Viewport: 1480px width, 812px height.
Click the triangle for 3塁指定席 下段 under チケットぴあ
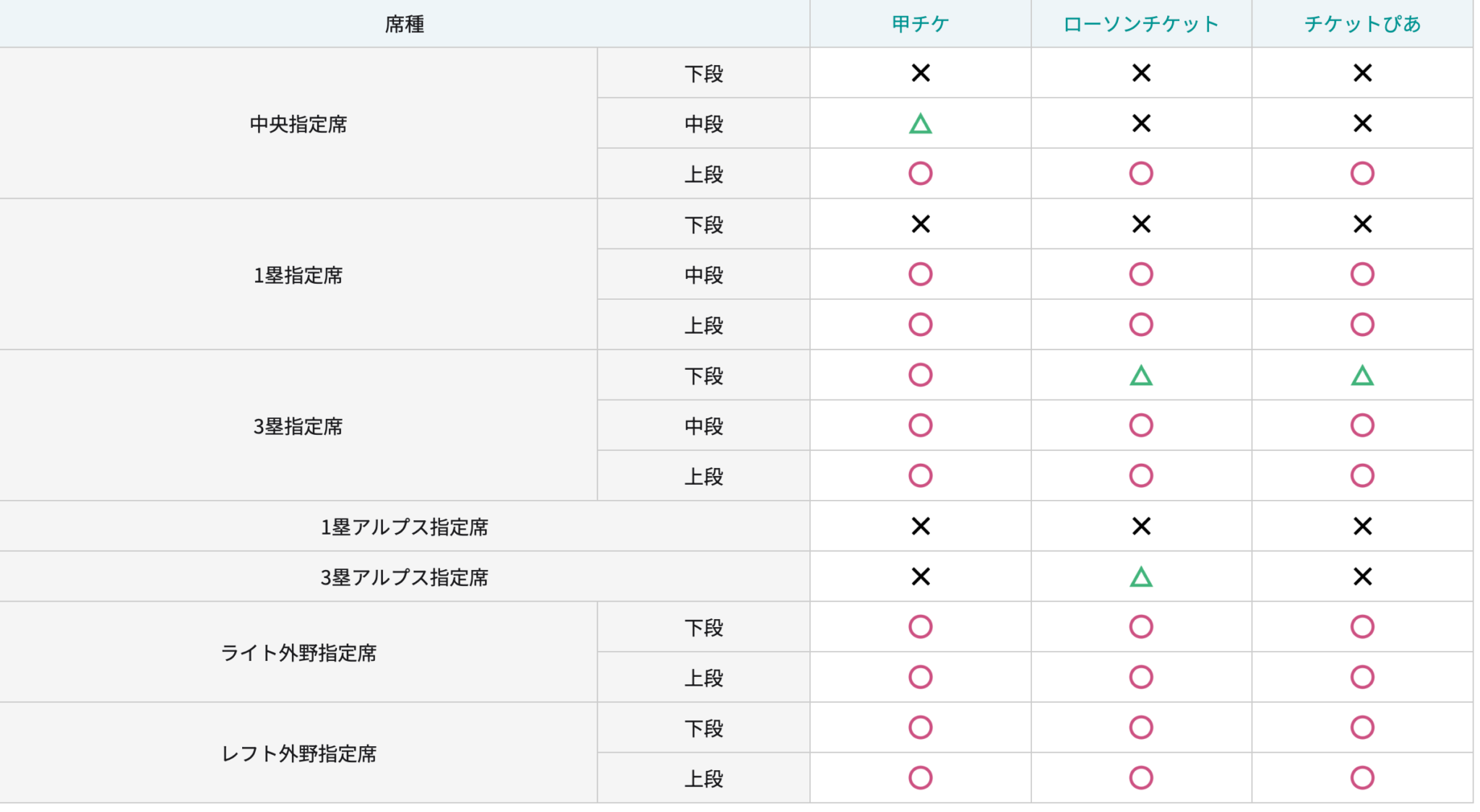pyautogui.click(x=1361, y=376)
